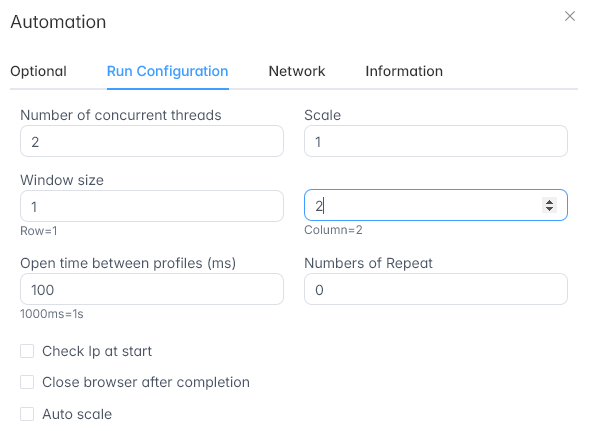Focus the Number of concurrent threads field

[152, 141]
